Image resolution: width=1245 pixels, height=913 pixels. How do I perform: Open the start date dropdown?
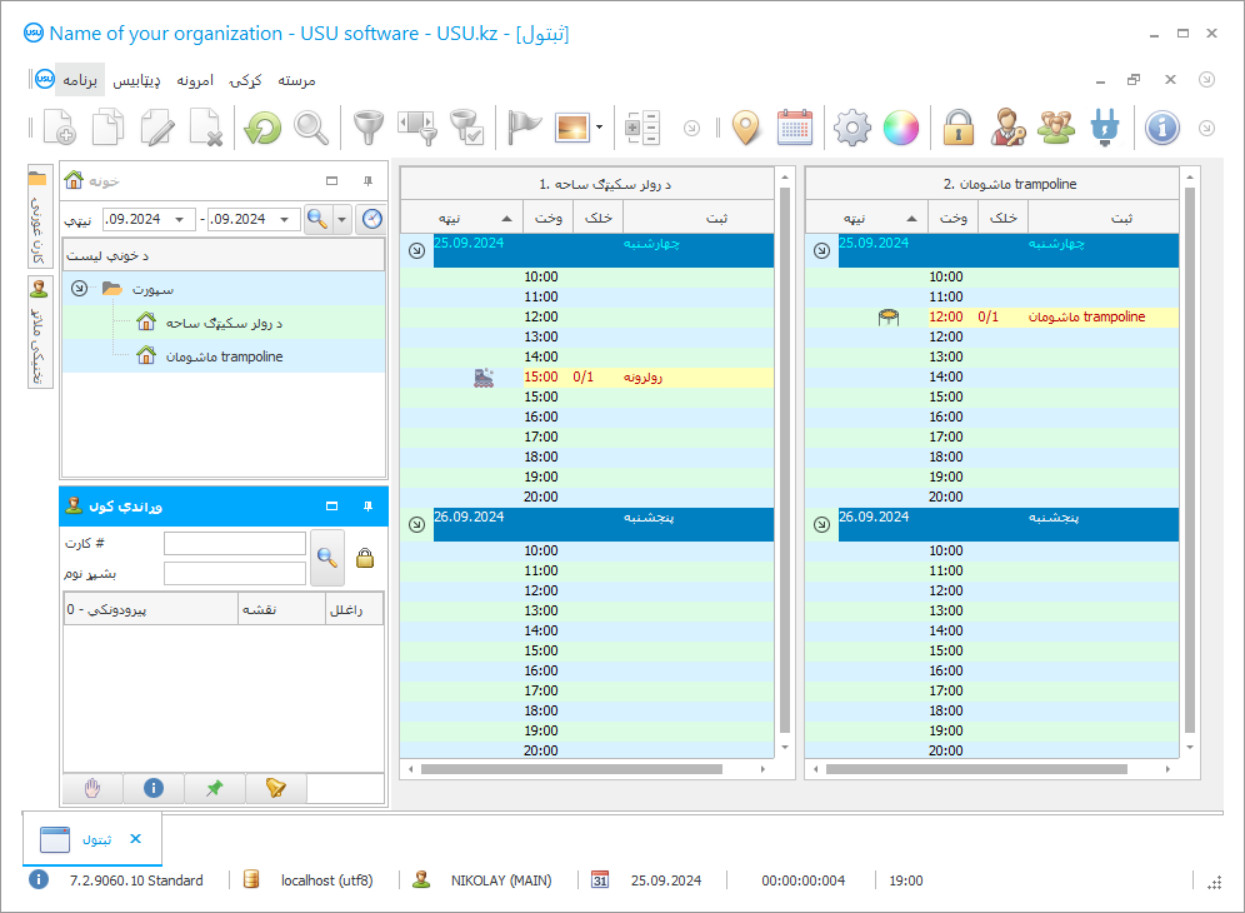pos(182,219)
